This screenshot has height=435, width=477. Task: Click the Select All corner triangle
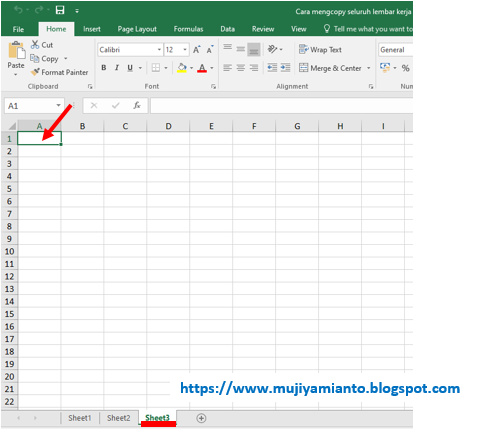(x=12, y=126)
